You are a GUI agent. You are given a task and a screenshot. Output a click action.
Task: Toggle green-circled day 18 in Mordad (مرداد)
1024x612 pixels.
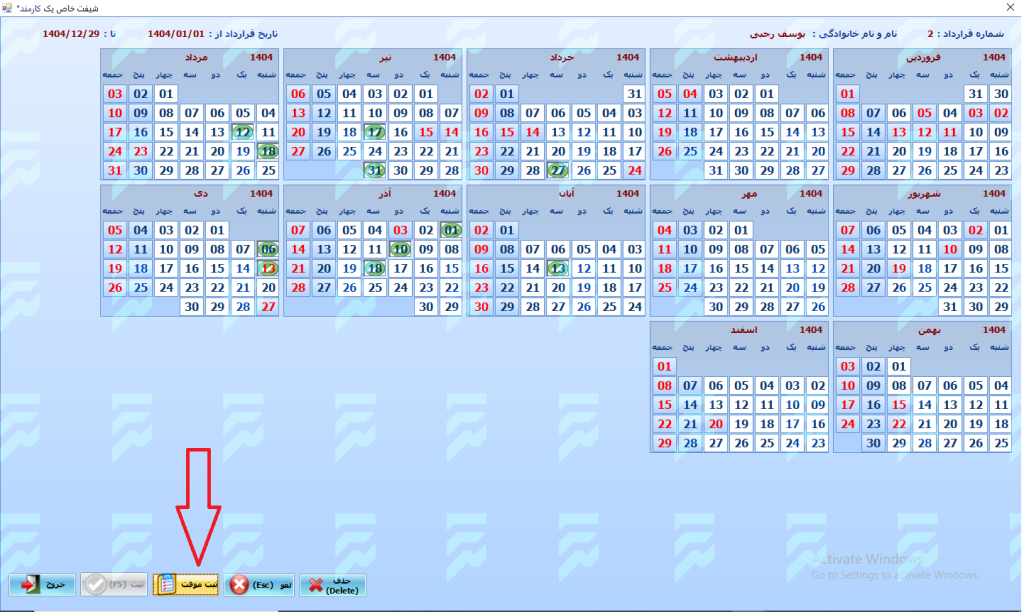click(x=268, y=151)
